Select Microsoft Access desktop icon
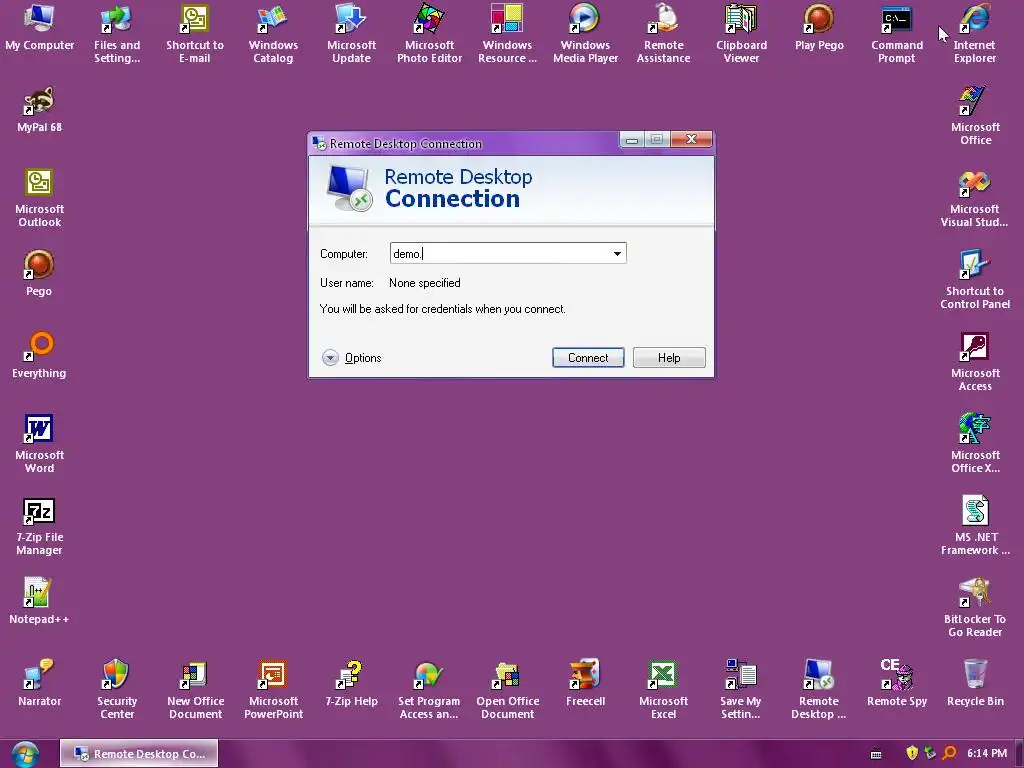The height and width of the screenshot is (768, 1024). (x=975, y=362)
